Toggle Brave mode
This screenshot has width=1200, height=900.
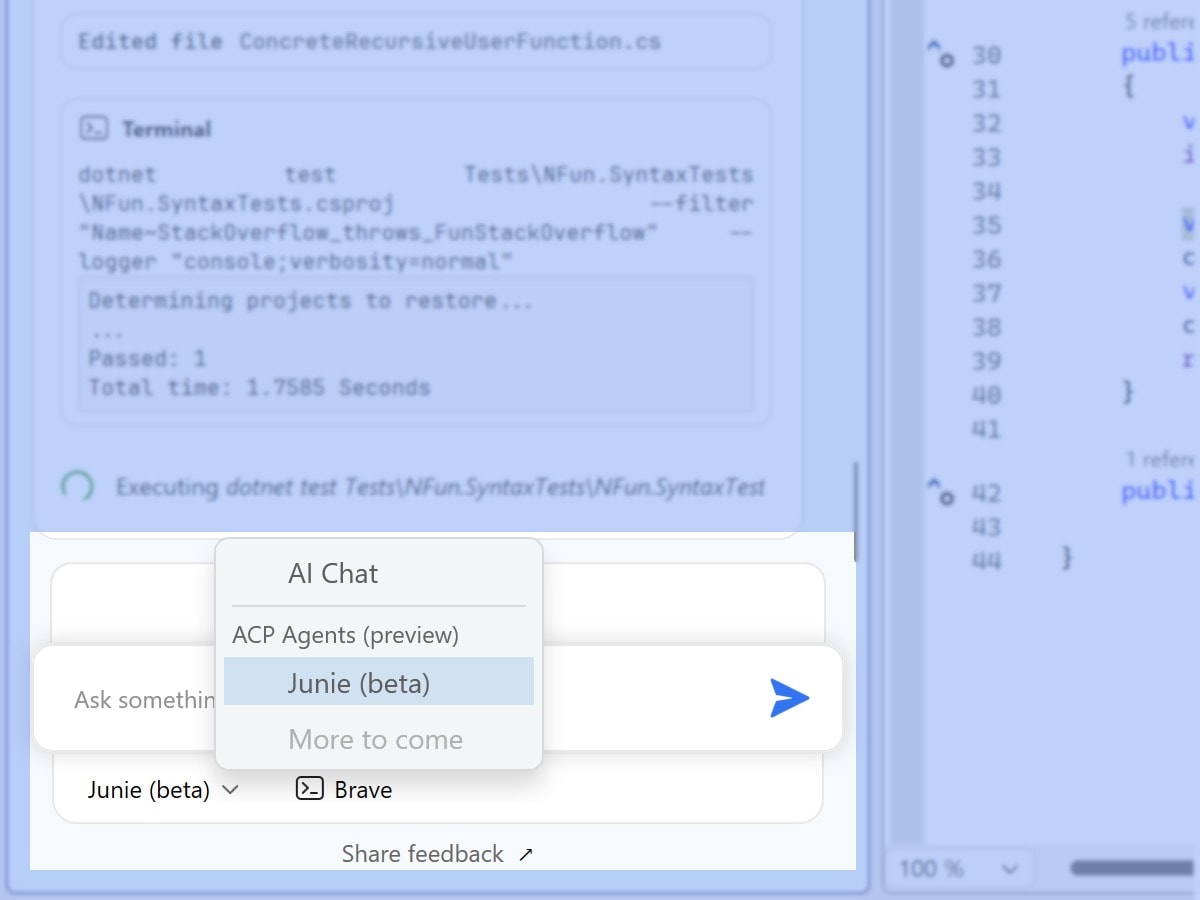pyautogui.click(x=344, y=789)
